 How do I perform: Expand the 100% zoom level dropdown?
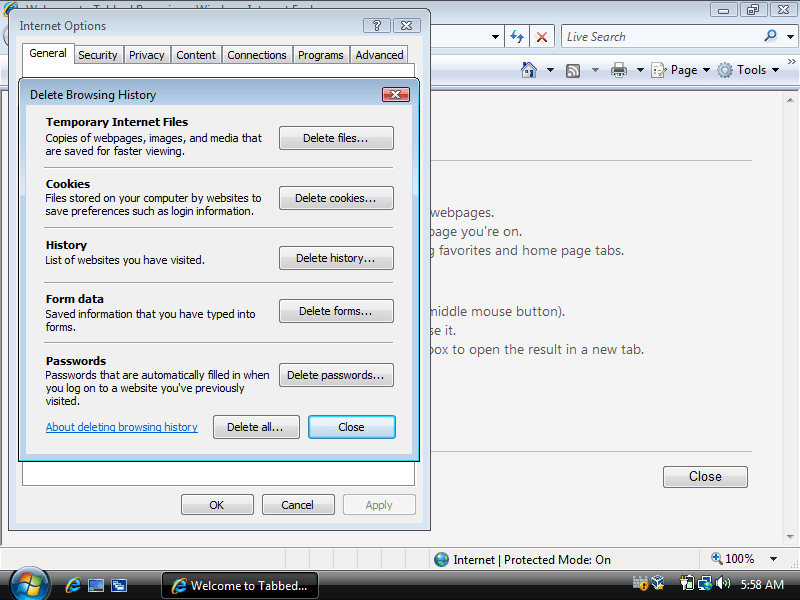click(775, 558)
